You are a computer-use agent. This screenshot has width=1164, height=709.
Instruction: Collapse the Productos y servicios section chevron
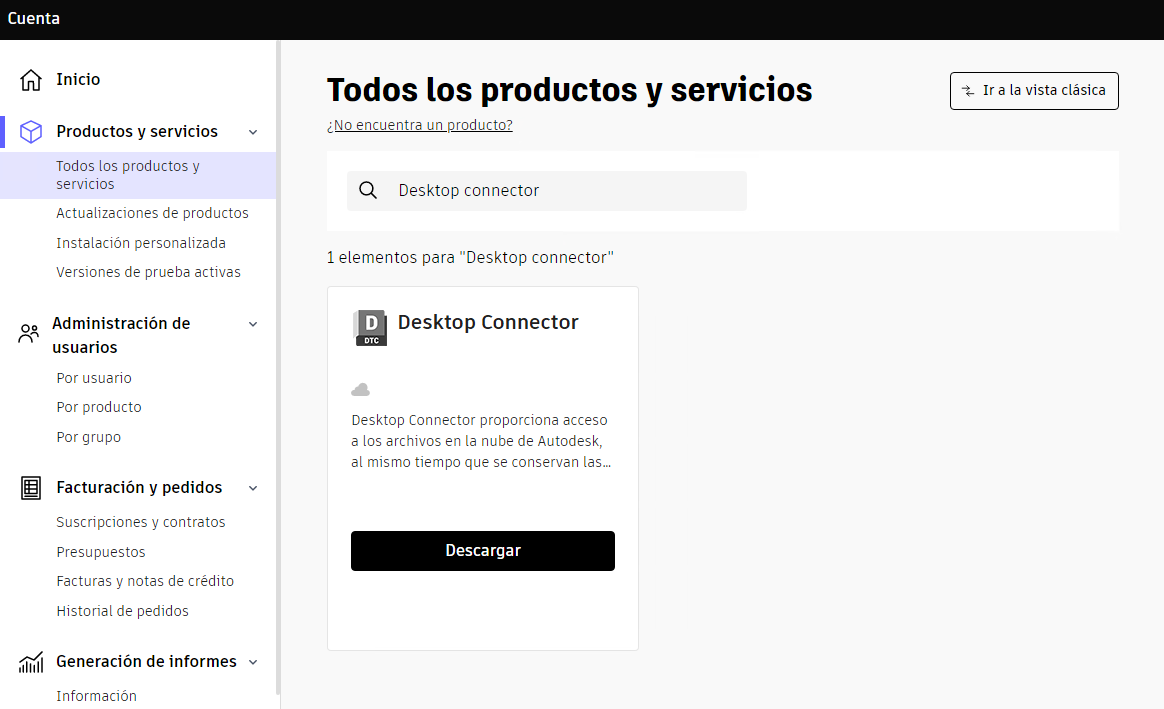click(x=253, y=132)
